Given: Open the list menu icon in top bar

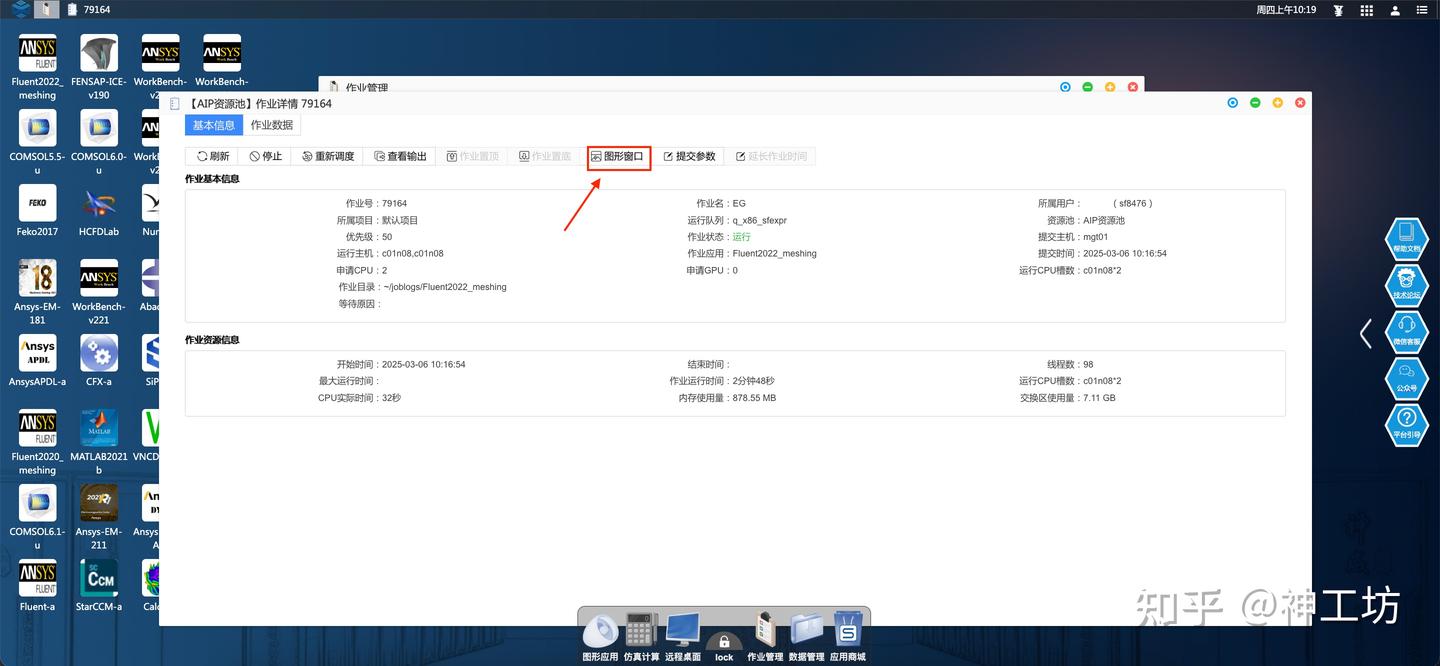Looking at the screenshot, I should click(1423, 10).
